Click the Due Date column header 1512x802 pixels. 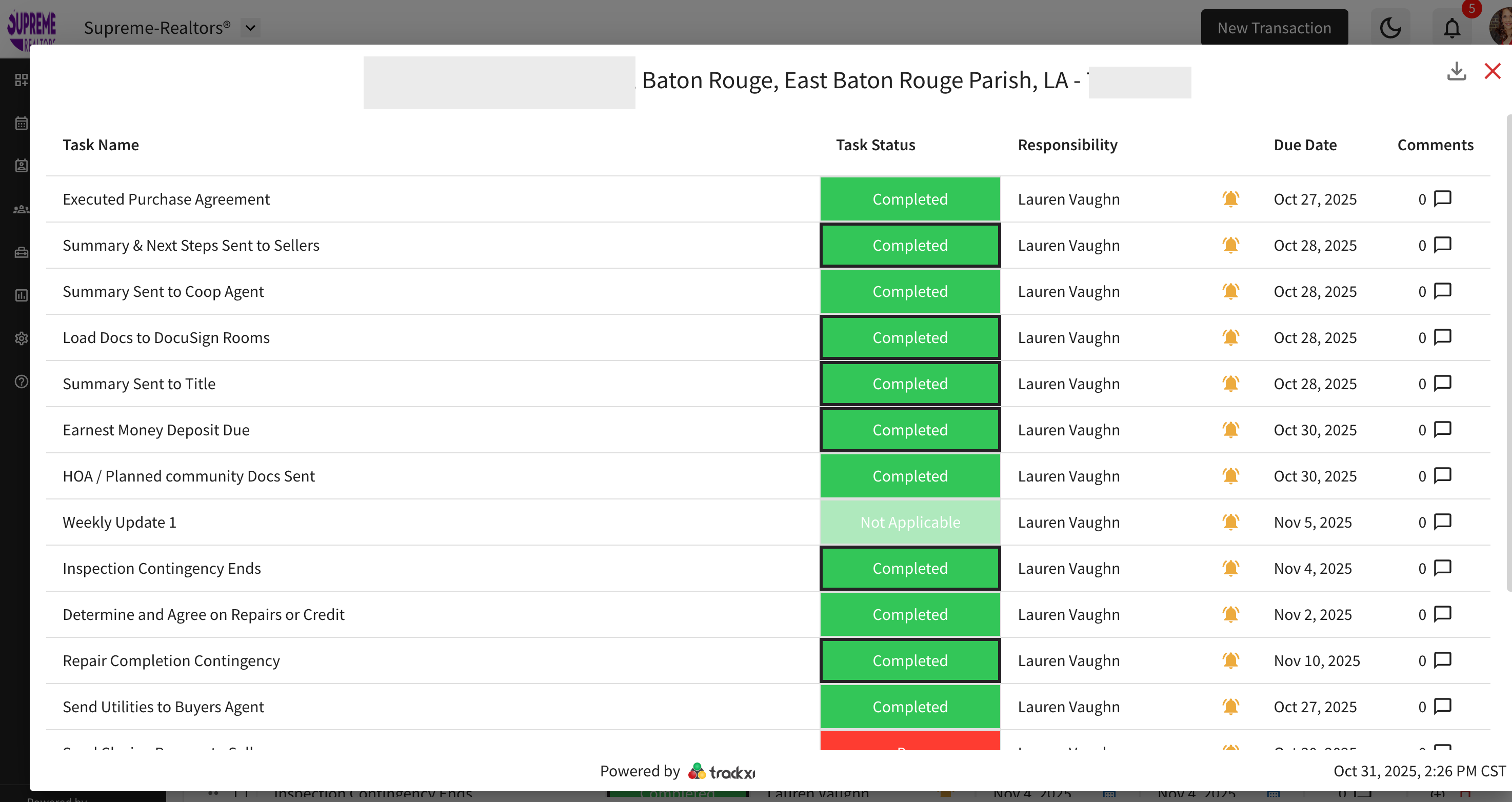(1305, 145)
